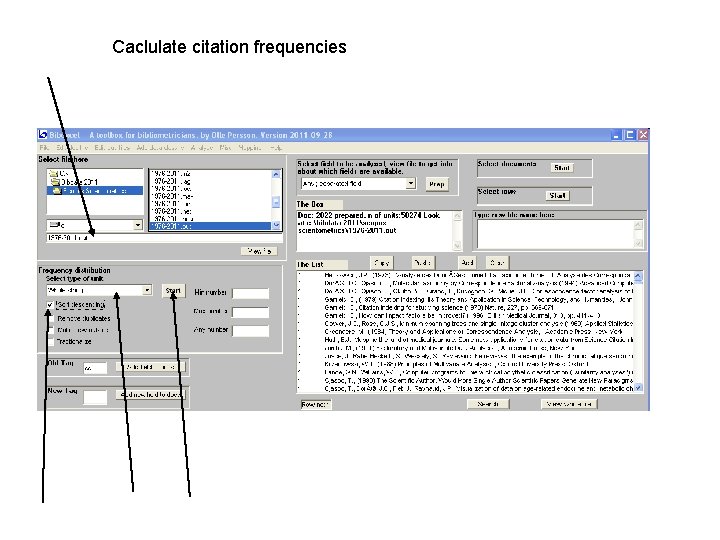Viewport: 720px width, 540px height.
Task: Select the Gower, J.C., Ross row in The List
Action: pyautogui.click(x=465, y=323)
